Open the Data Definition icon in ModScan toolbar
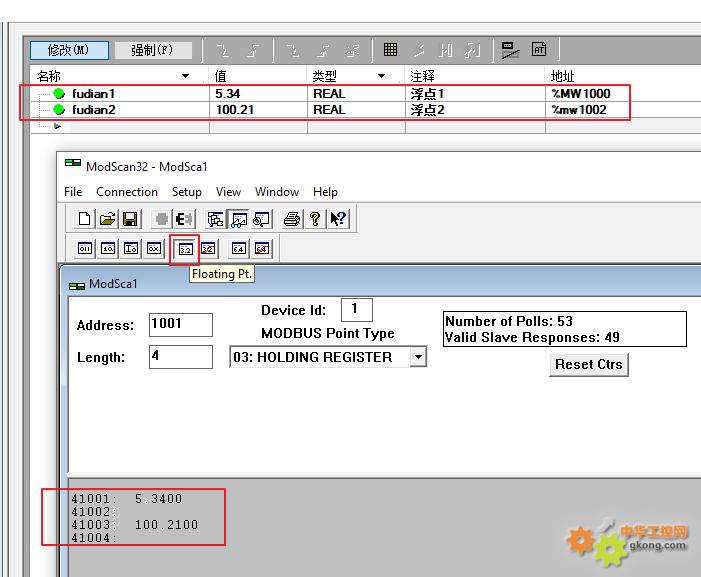701x577 pixels. (x=215, y=219)
